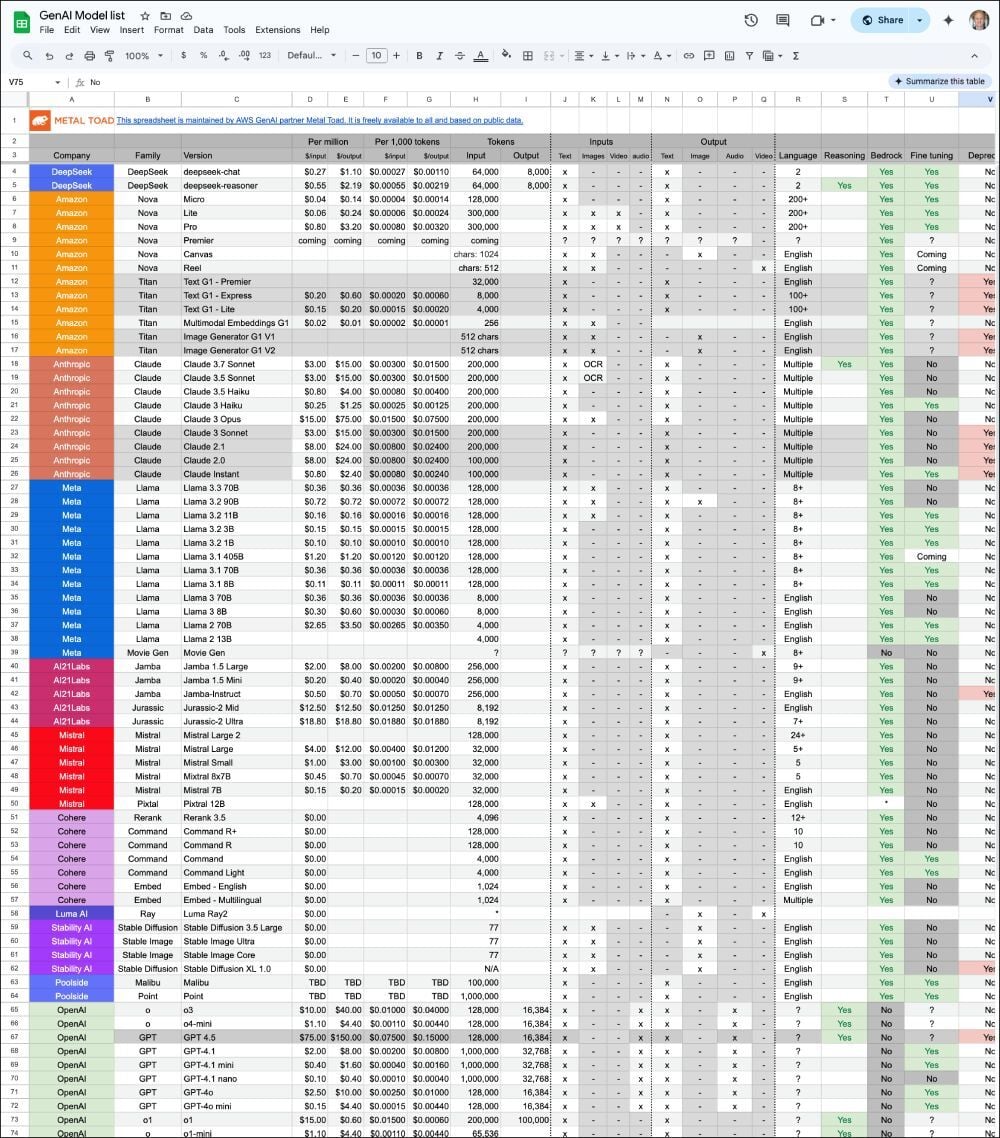Click the font size field
The width and height of the screenshot is (1000, 1138).
click(376, 56)
